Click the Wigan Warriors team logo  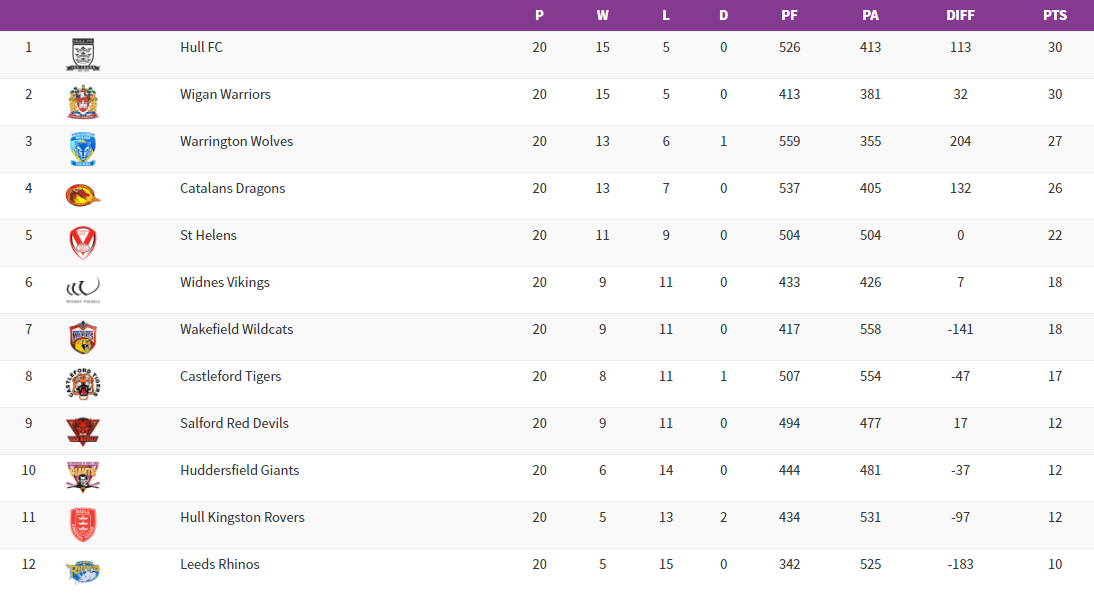[83, 102]
